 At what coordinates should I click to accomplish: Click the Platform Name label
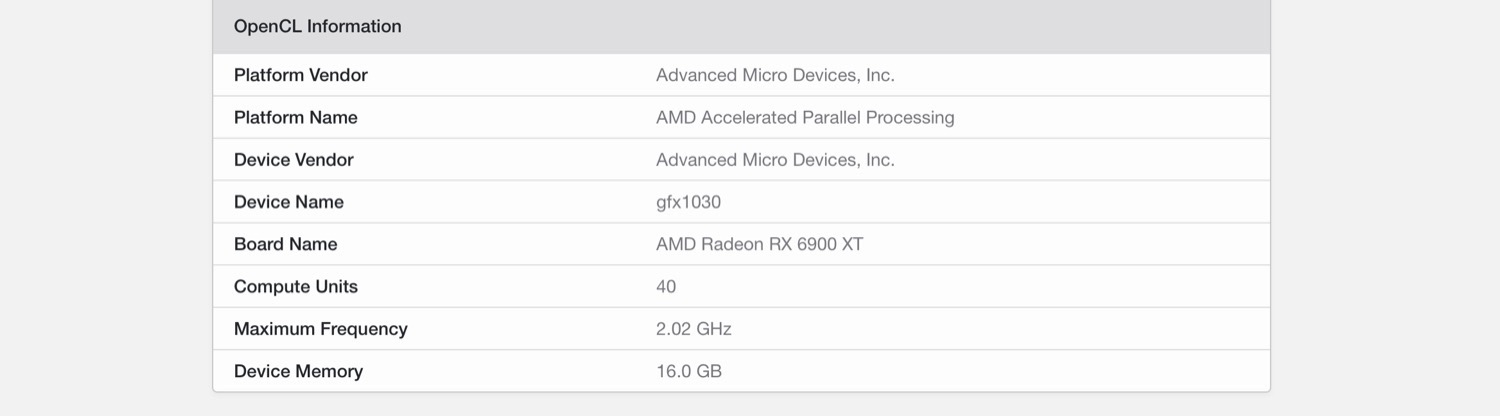pyautogui.click(x=295, y=117)
